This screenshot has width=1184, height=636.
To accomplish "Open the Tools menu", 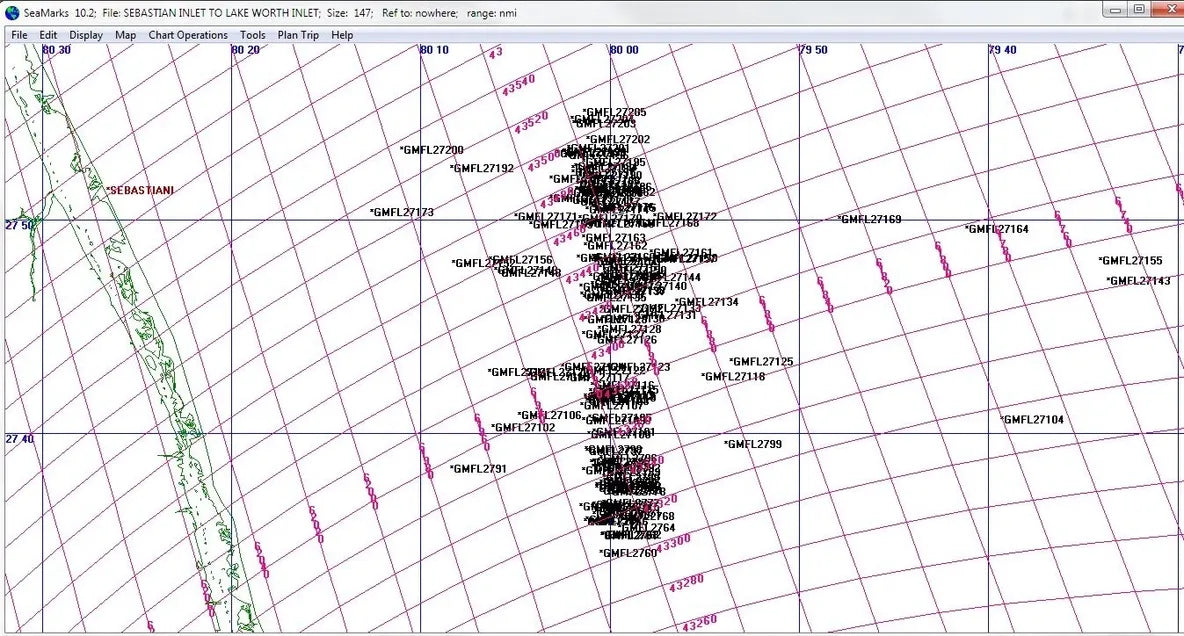I will tap(253, 35).
